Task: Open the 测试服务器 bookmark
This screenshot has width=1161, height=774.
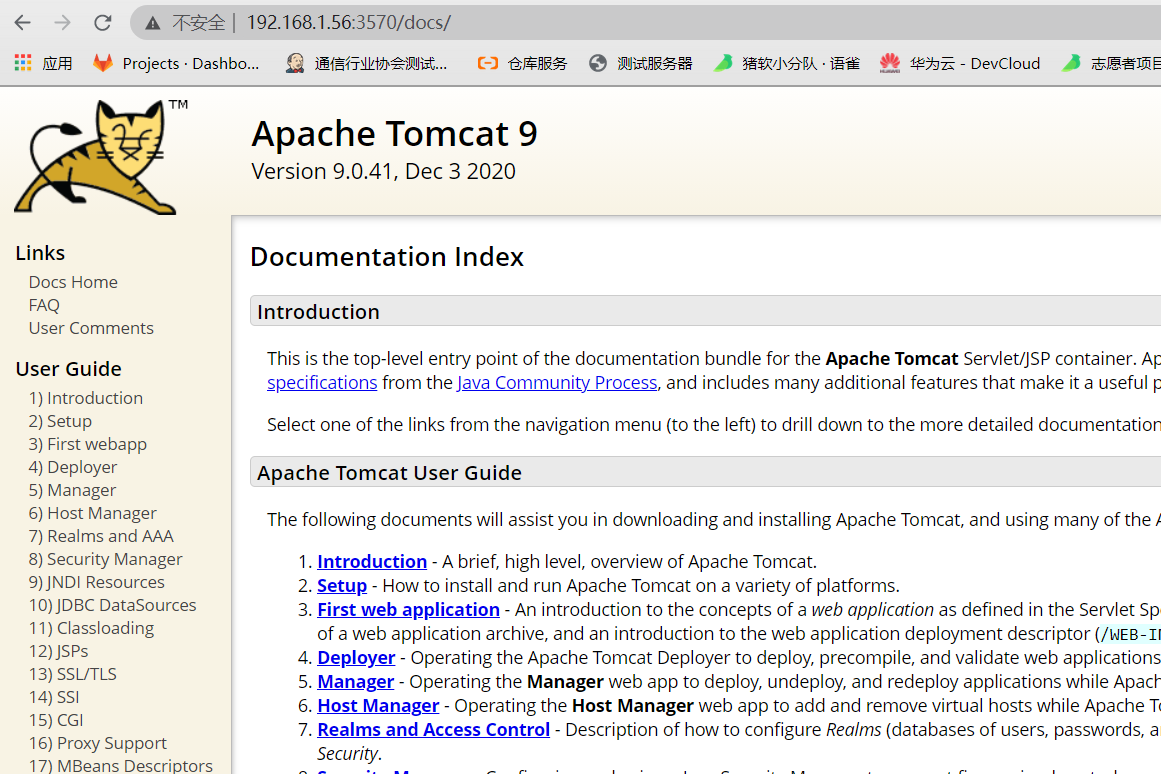Action: (x=641, y=63)
